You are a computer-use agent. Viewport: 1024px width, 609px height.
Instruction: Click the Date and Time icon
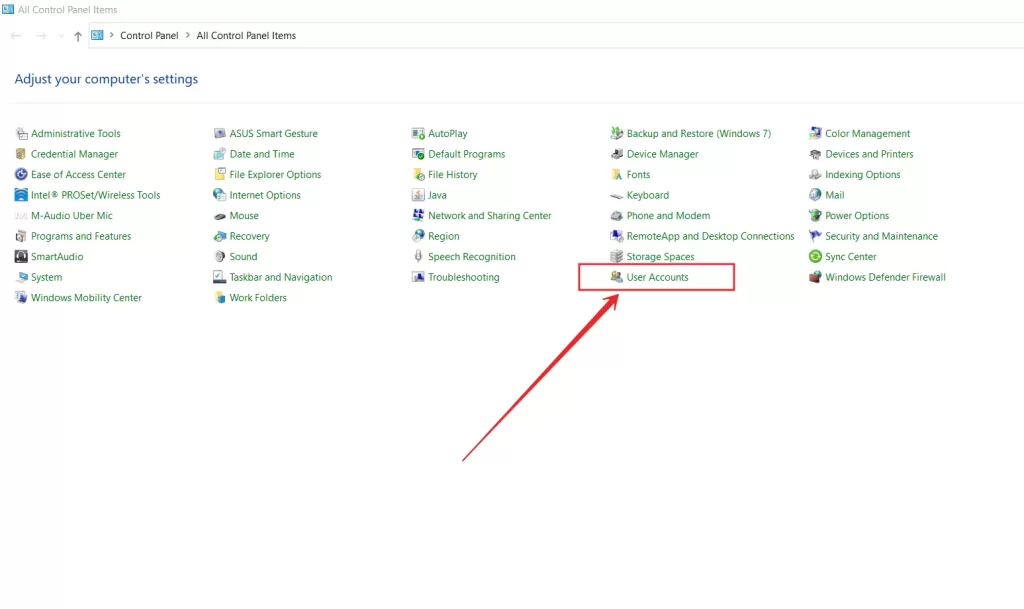(219, 154)
